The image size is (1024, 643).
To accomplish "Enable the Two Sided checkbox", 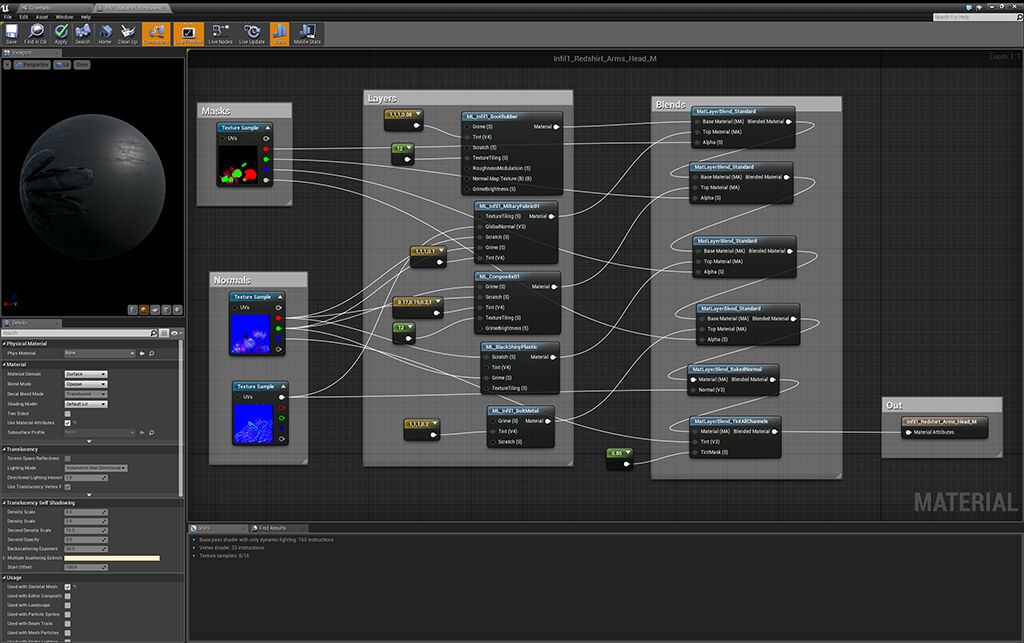I will coord(67,413).
